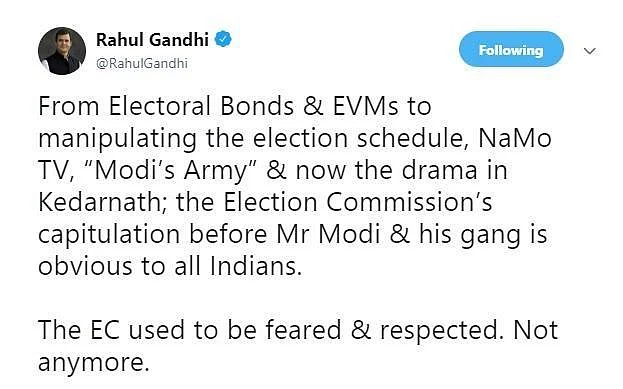
Task: Click the @RahulGandhi handle
Action: (142, 63)
